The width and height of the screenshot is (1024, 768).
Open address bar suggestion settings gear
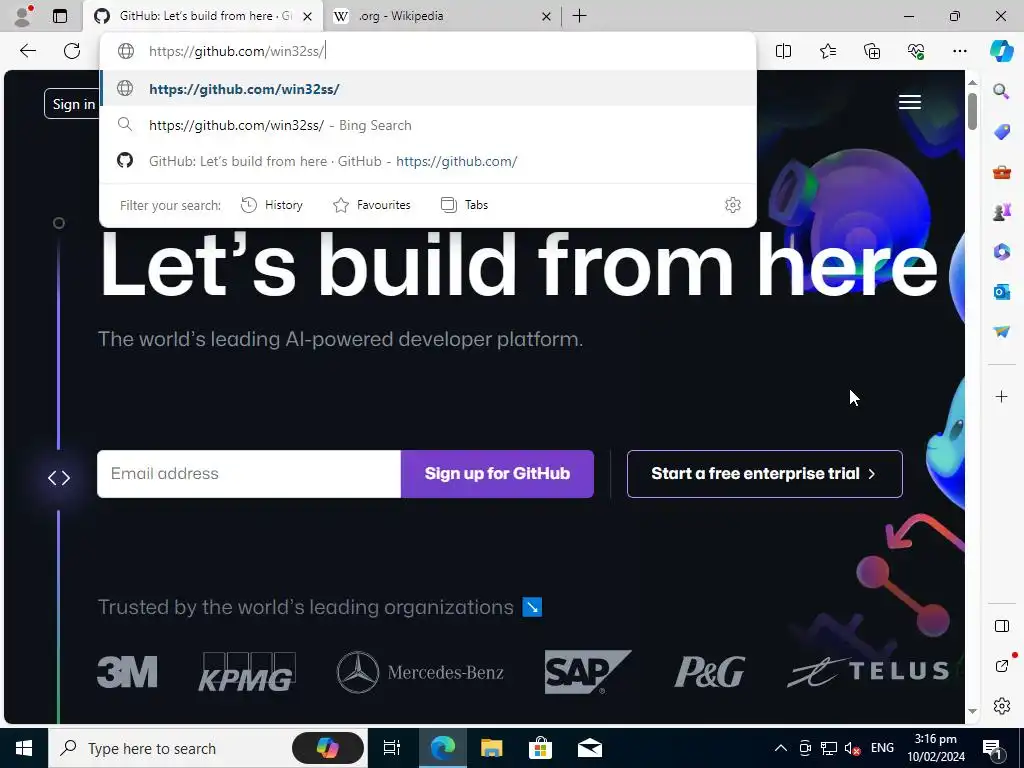[733, 205]
